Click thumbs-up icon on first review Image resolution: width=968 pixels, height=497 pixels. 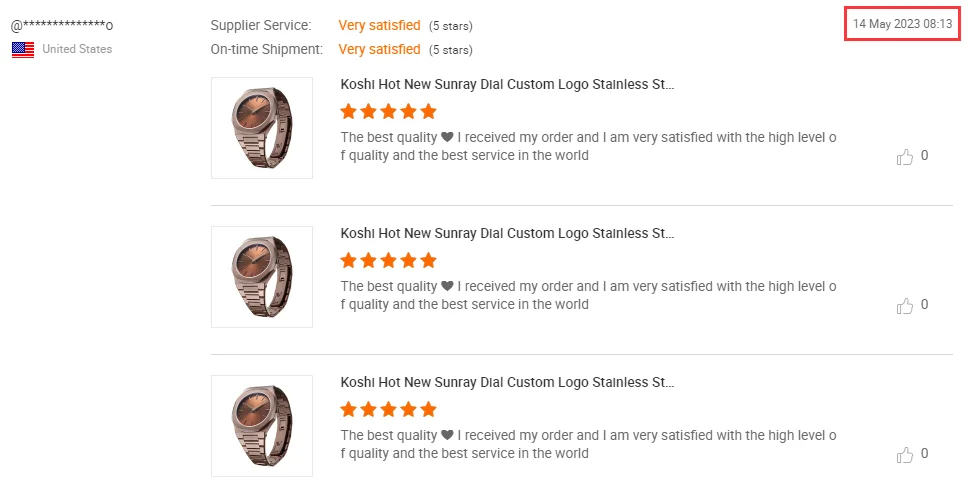pos(905,157)
